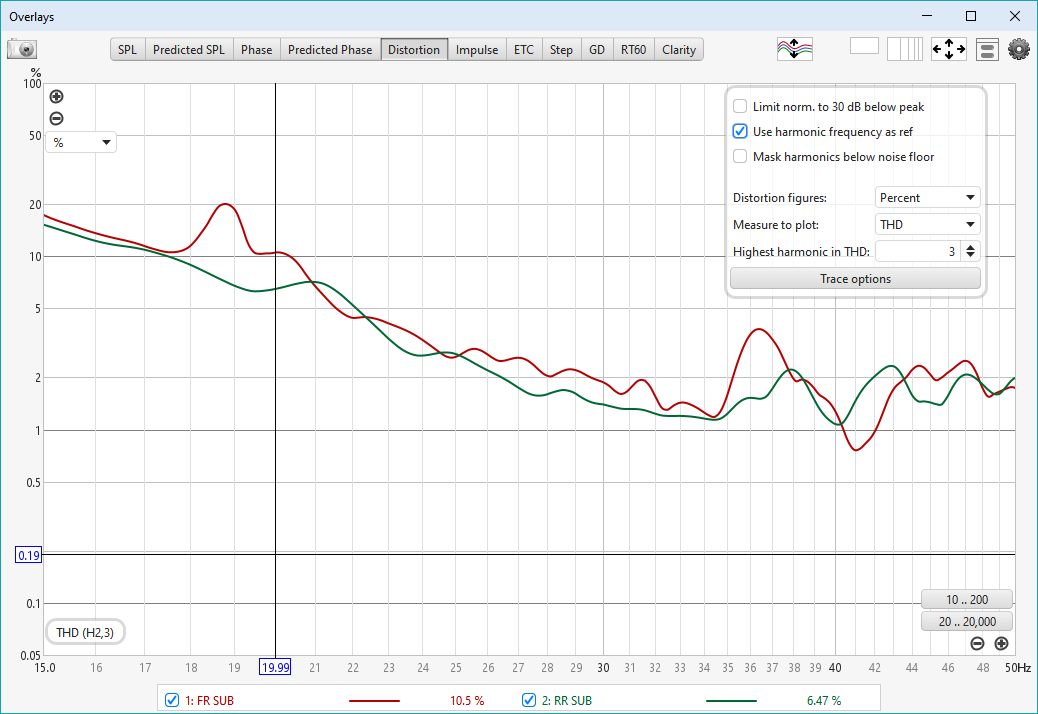Switch to the GD tab
The height and width of the screenshot is (714, 1038).
coord(596,50)
